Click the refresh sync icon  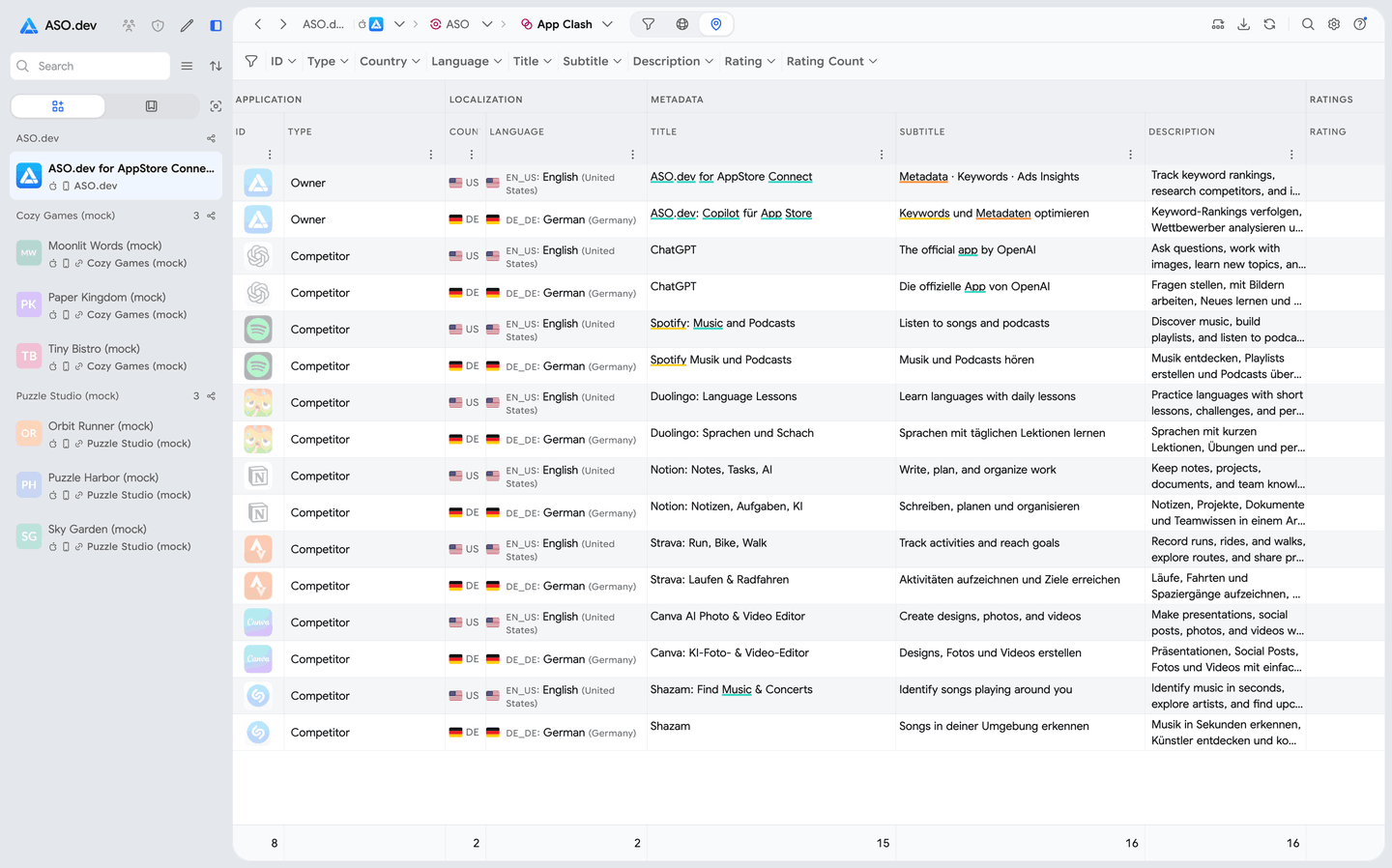tap(1269, 24)
